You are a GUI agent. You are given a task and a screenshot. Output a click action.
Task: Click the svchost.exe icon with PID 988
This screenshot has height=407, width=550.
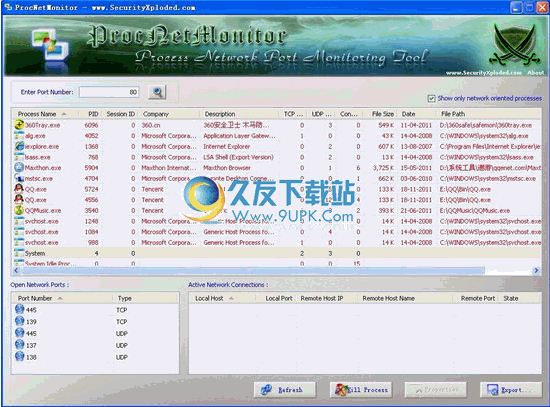19,242
